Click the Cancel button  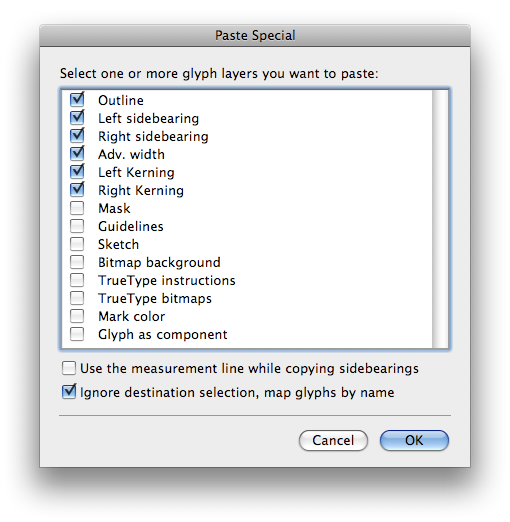[333, 440]
